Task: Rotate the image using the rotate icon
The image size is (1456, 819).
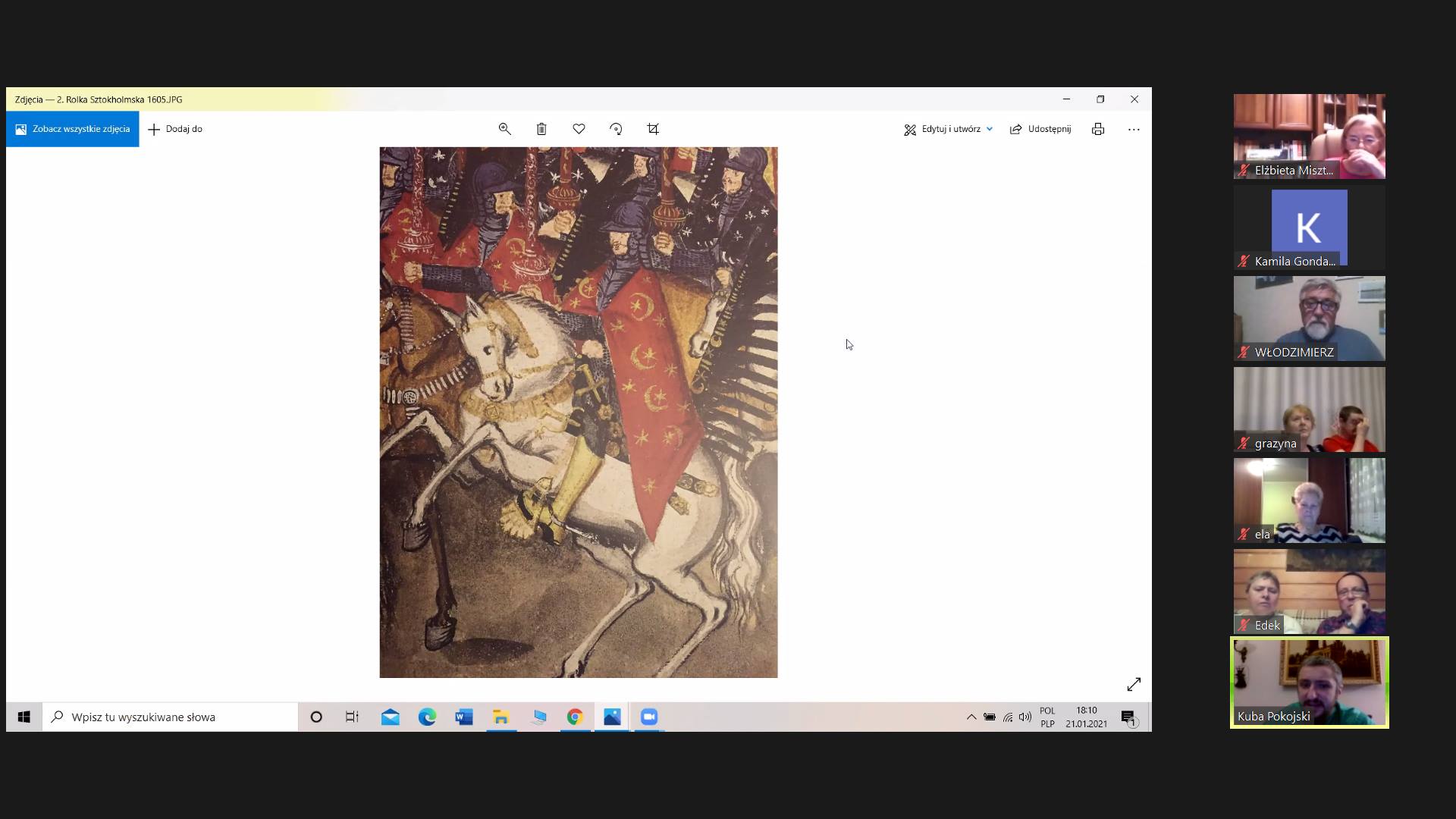Action: (x=616, y=129)
